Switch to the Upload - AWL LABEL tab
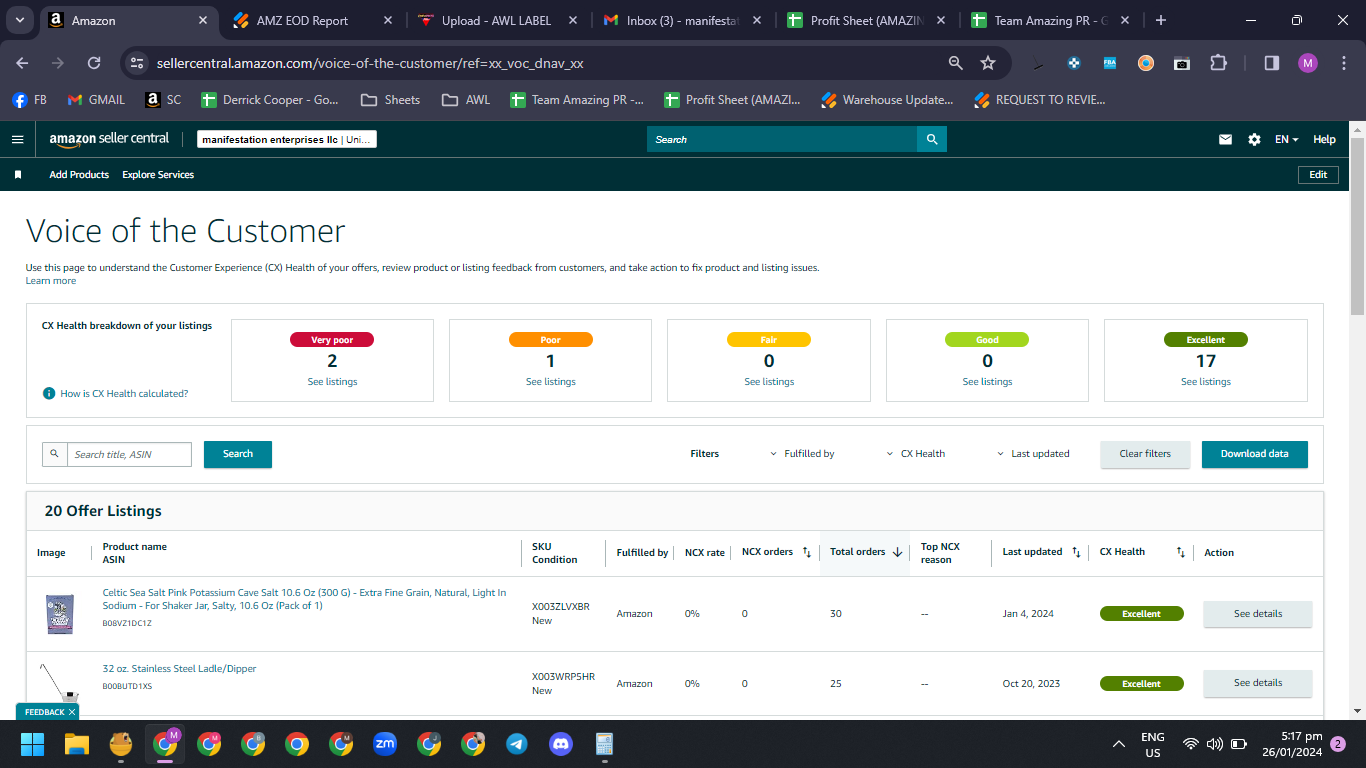Screen dimensions: 1366x768 [x=496, y=20]
